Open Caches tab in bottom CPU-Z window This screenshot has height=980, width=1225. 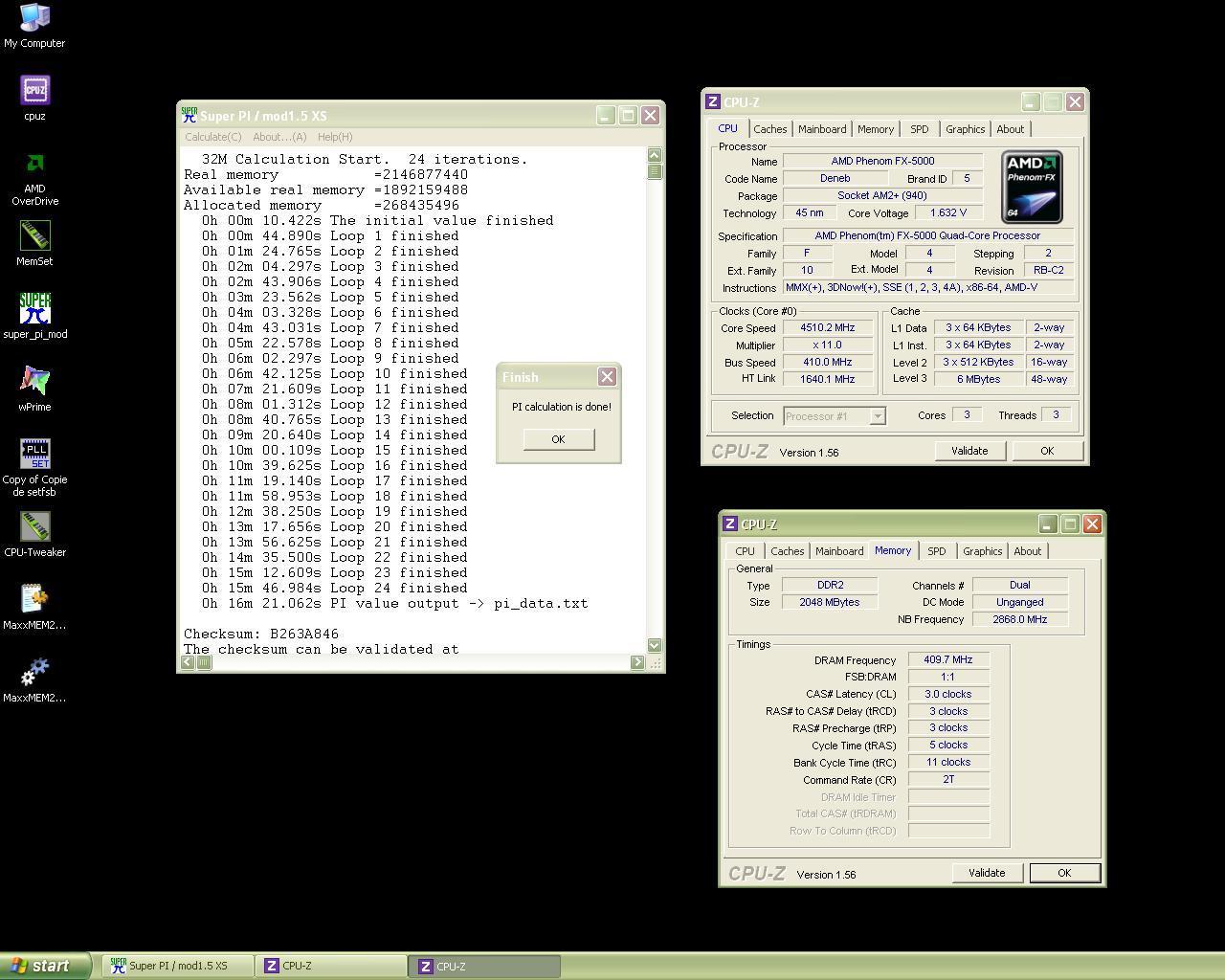[788, 551]
